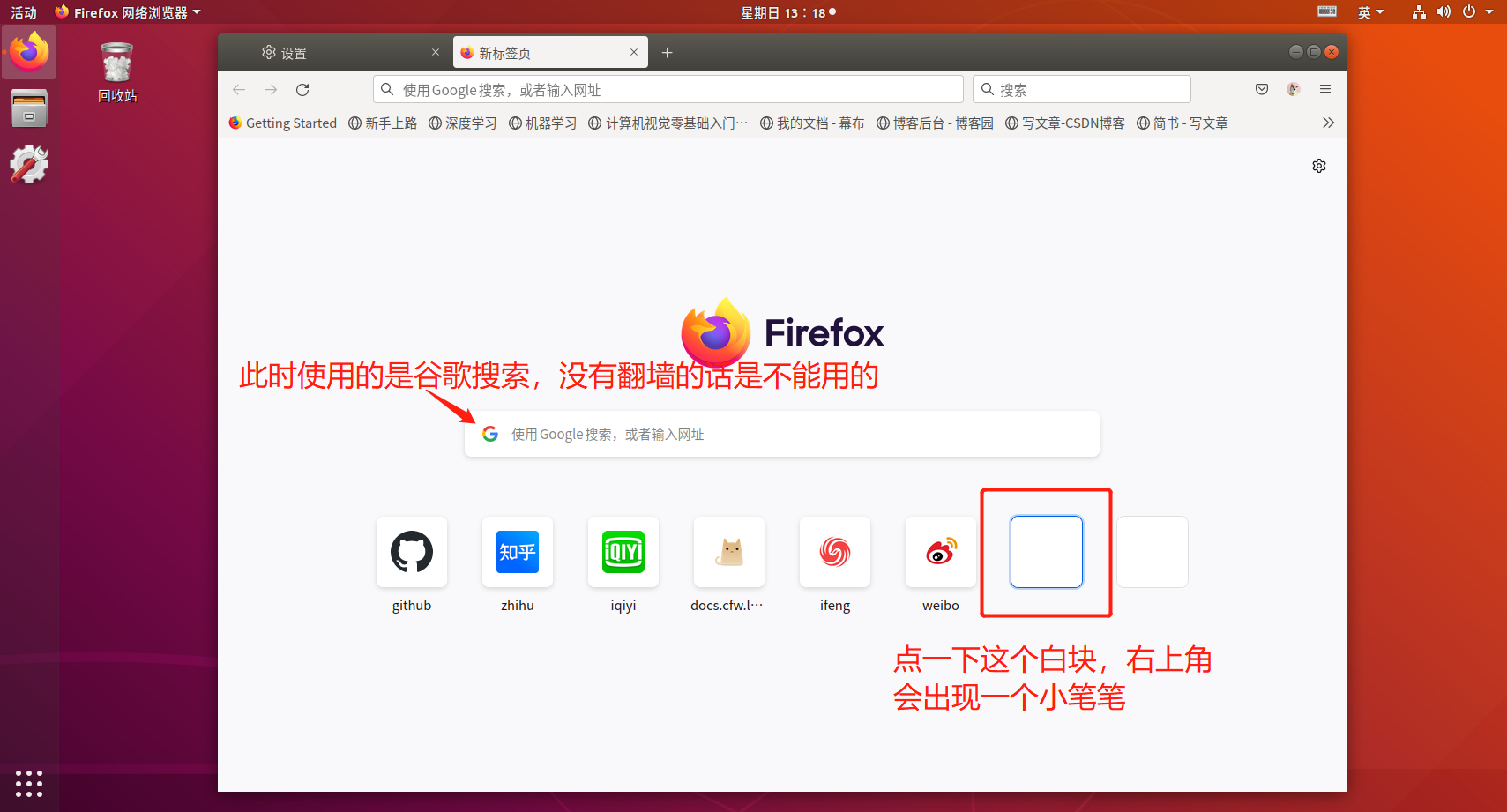
Task: Open 写文章-CSDN博客 bookmark
Action: (1065, 123)
